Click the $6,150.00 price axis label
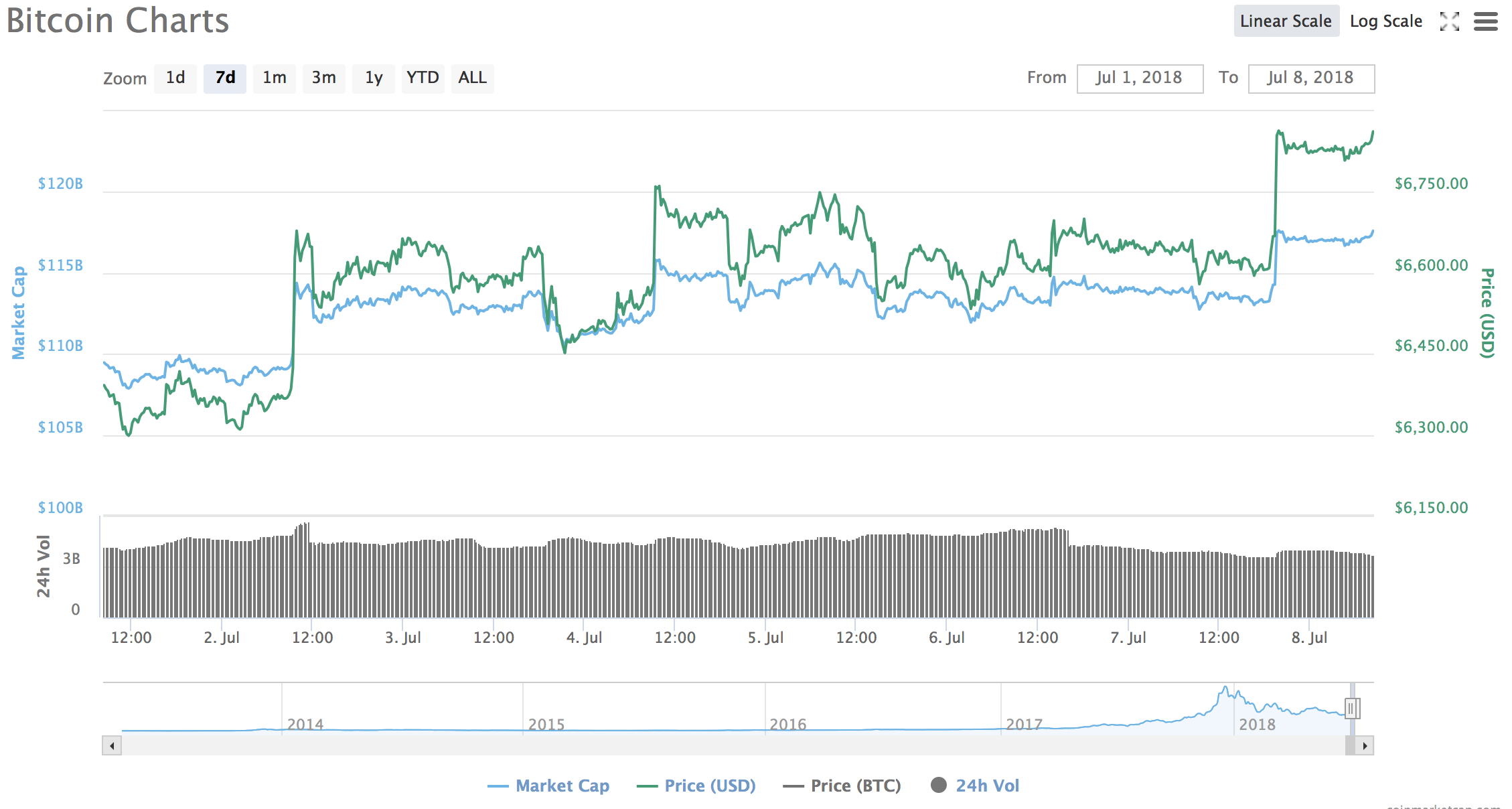Screen dimensions: 1512x809 tap(1432, 508)
